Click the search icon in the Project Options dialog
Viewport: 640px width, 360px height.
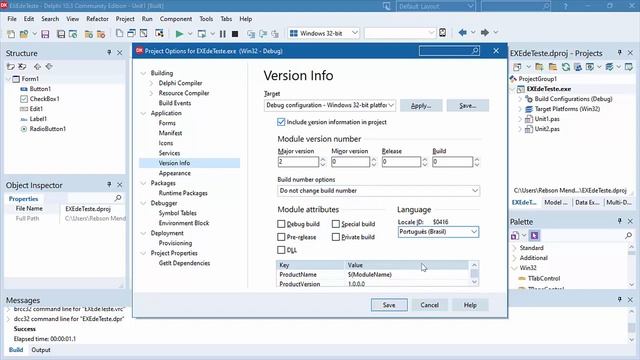(475, 51)
